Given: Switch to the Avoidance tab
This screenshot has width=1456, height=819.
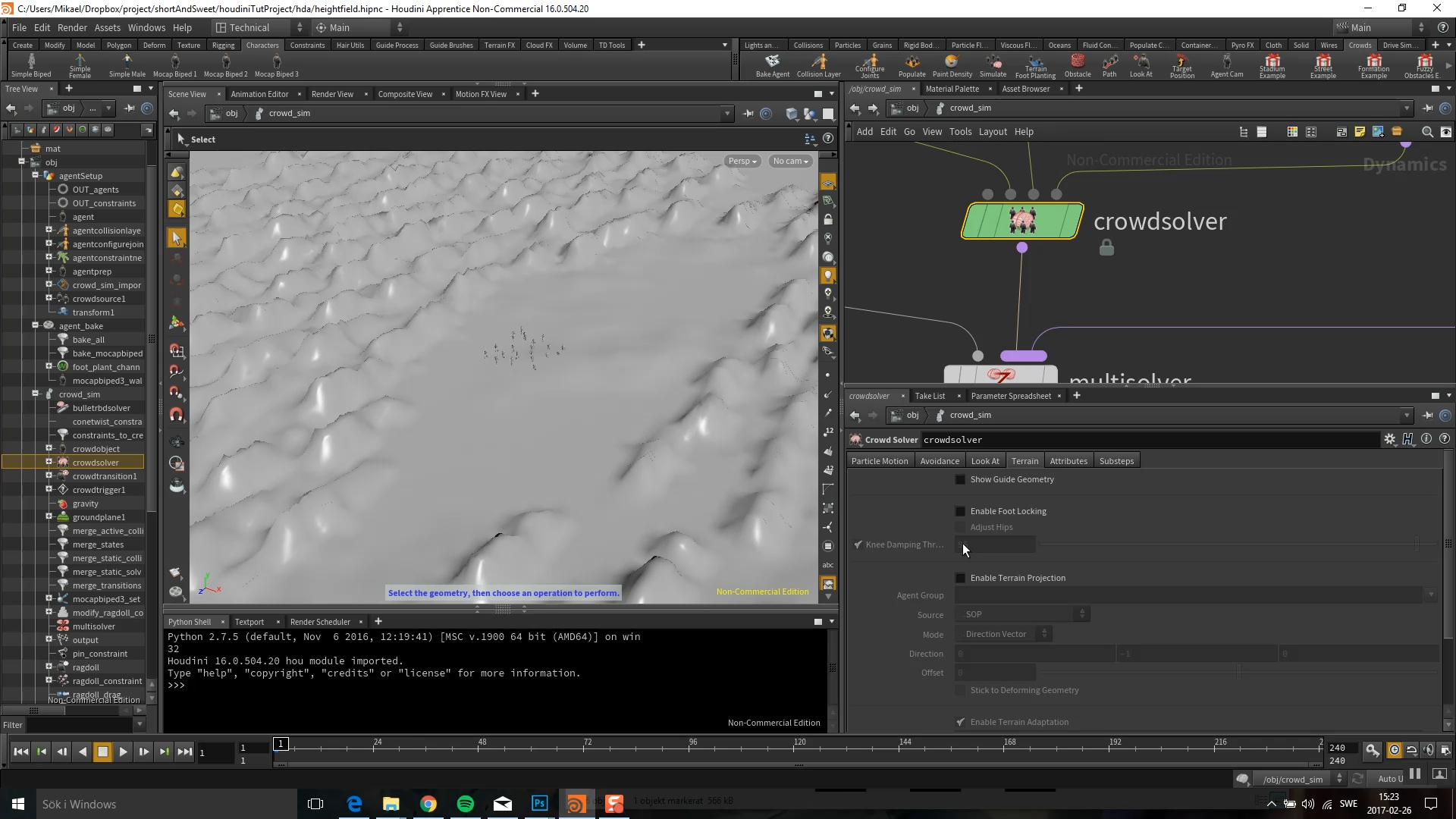Looking at the screenshot, I should [x=939, y=461].
